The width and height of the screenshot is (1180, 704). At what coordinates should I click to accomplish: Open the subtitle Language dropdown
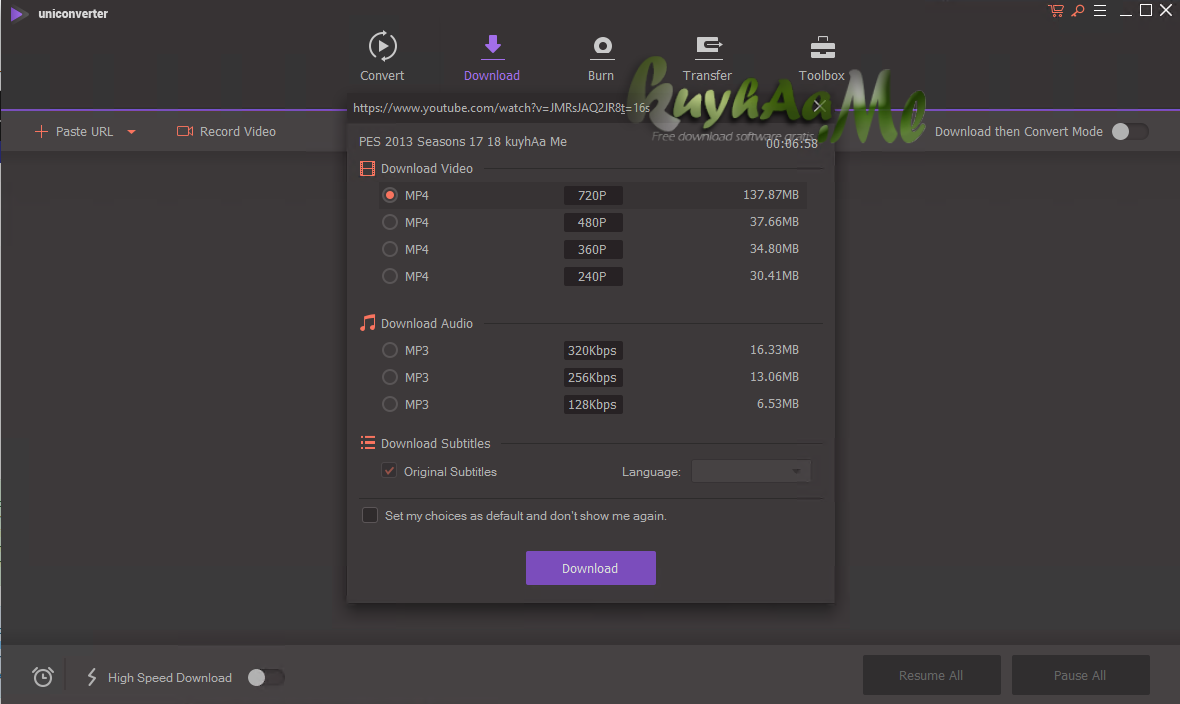pyautogui.click(x=750, y=471)
